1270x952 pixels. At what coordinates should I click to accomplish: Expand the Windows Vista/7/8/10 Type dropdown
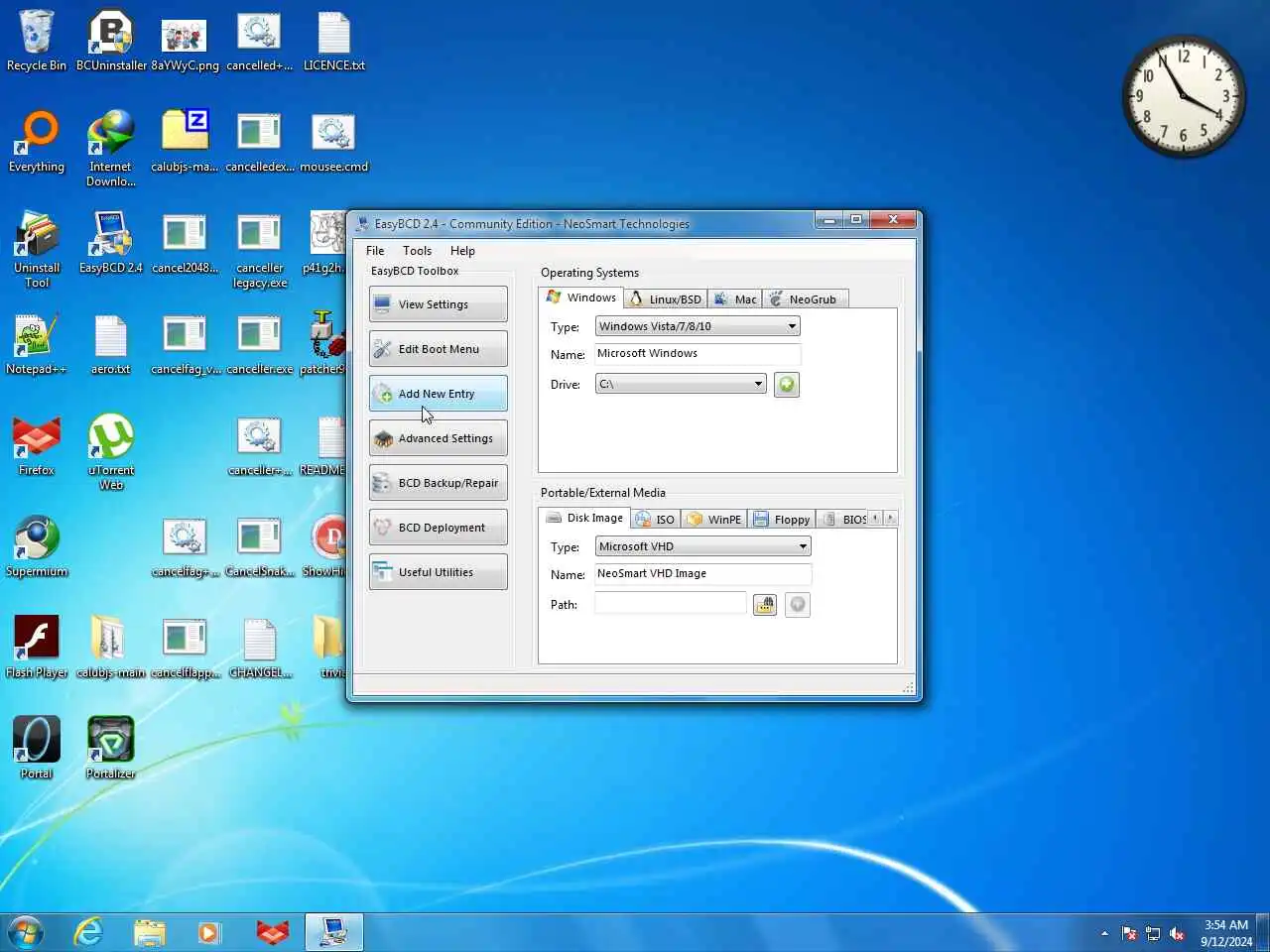(x=698, y=326)
